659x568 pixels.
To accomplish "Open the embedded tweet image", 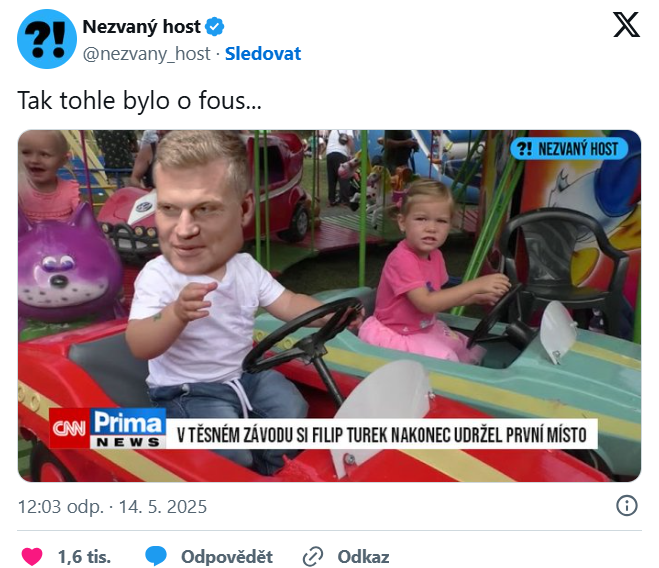I will 330,306.
